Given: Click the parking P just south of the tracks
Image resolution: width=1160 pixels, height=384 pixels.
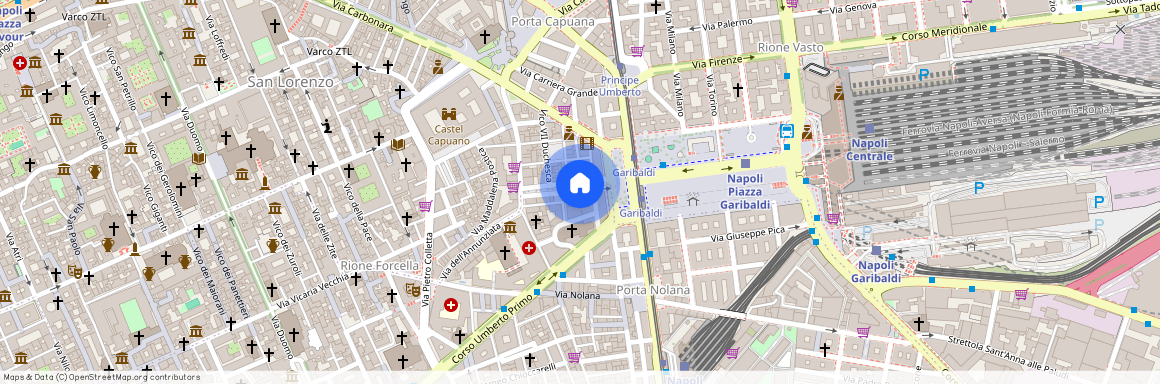Looking at the screenshot, I should point(979,188).
